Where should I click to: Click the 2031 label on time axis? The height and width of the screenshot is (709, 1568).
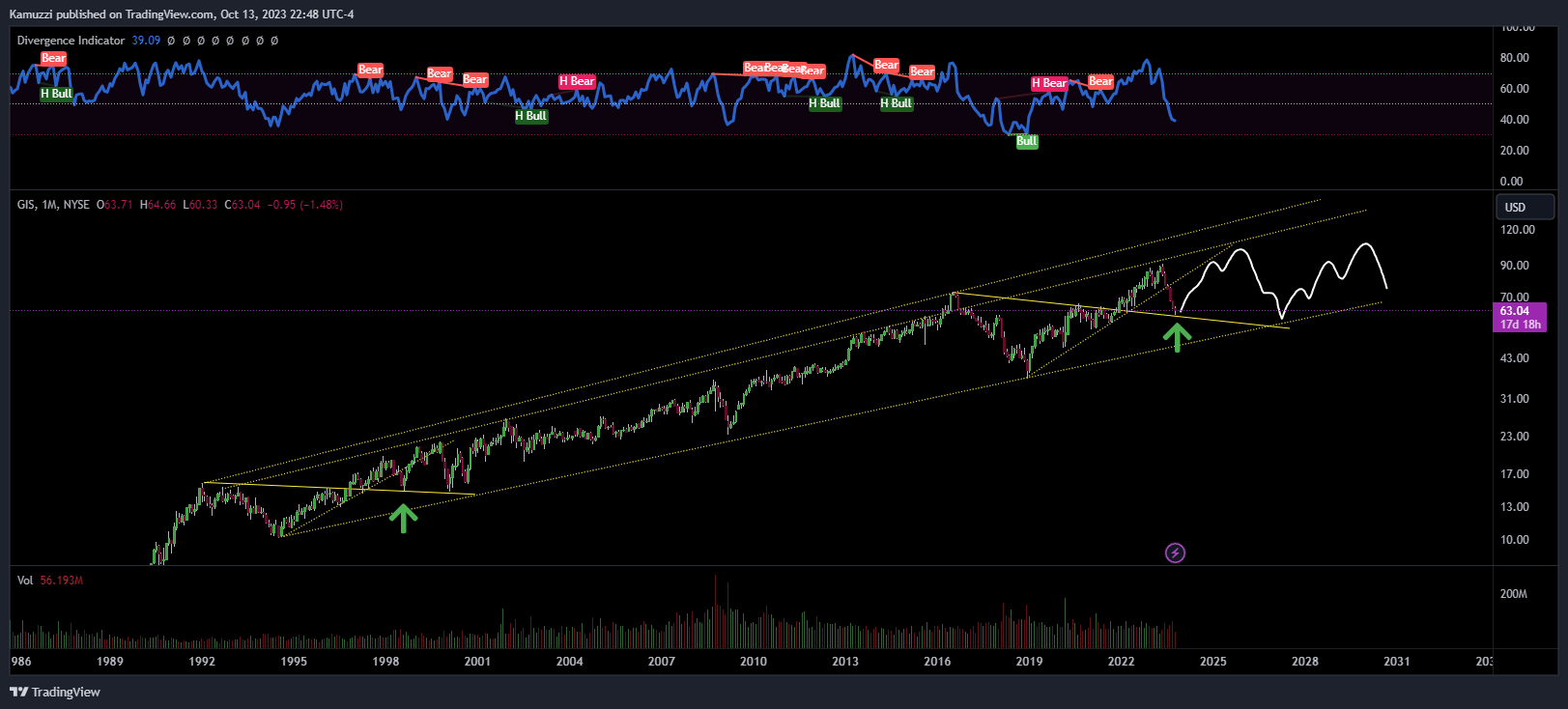coord(1396,662)
